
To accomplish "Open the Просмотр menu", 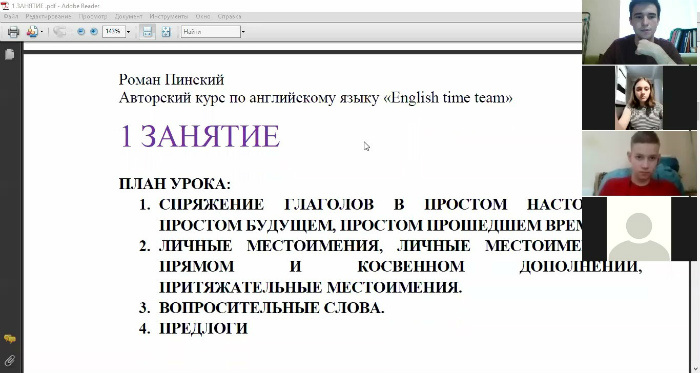I will (93, 17).
